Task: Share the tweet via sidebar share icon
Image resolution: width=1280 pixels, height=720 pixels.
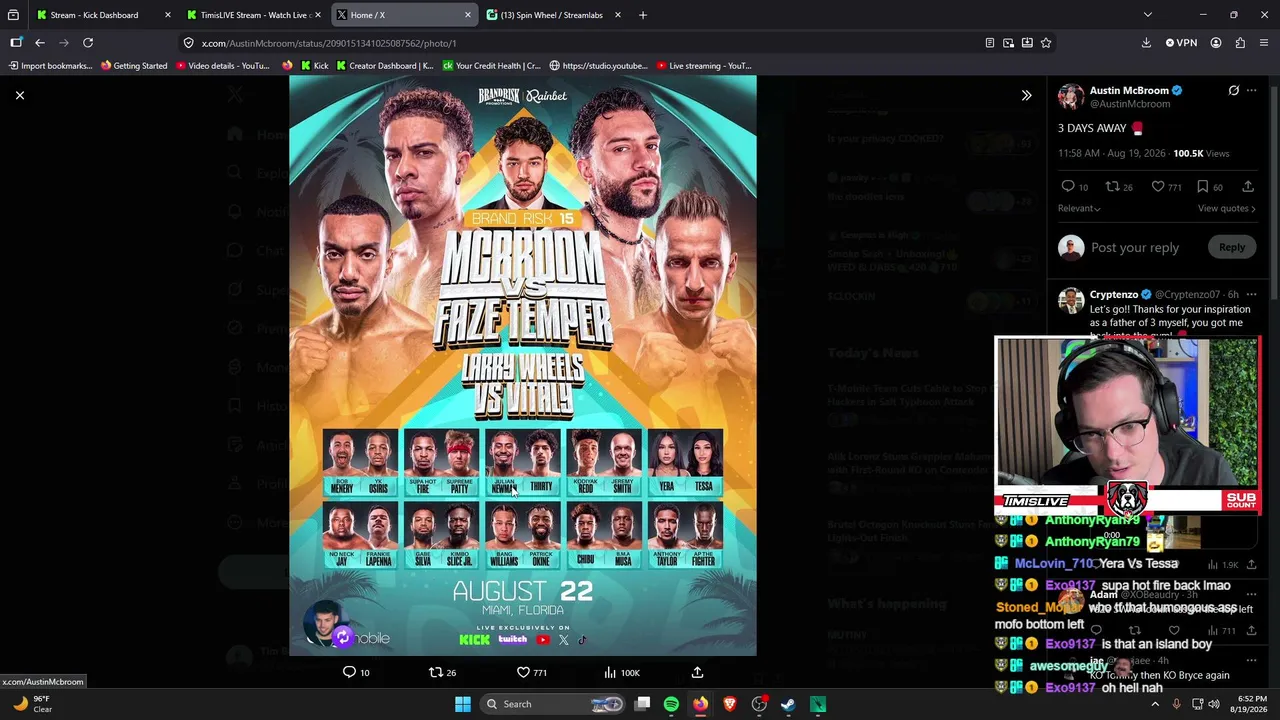Action: point(1248,186)
